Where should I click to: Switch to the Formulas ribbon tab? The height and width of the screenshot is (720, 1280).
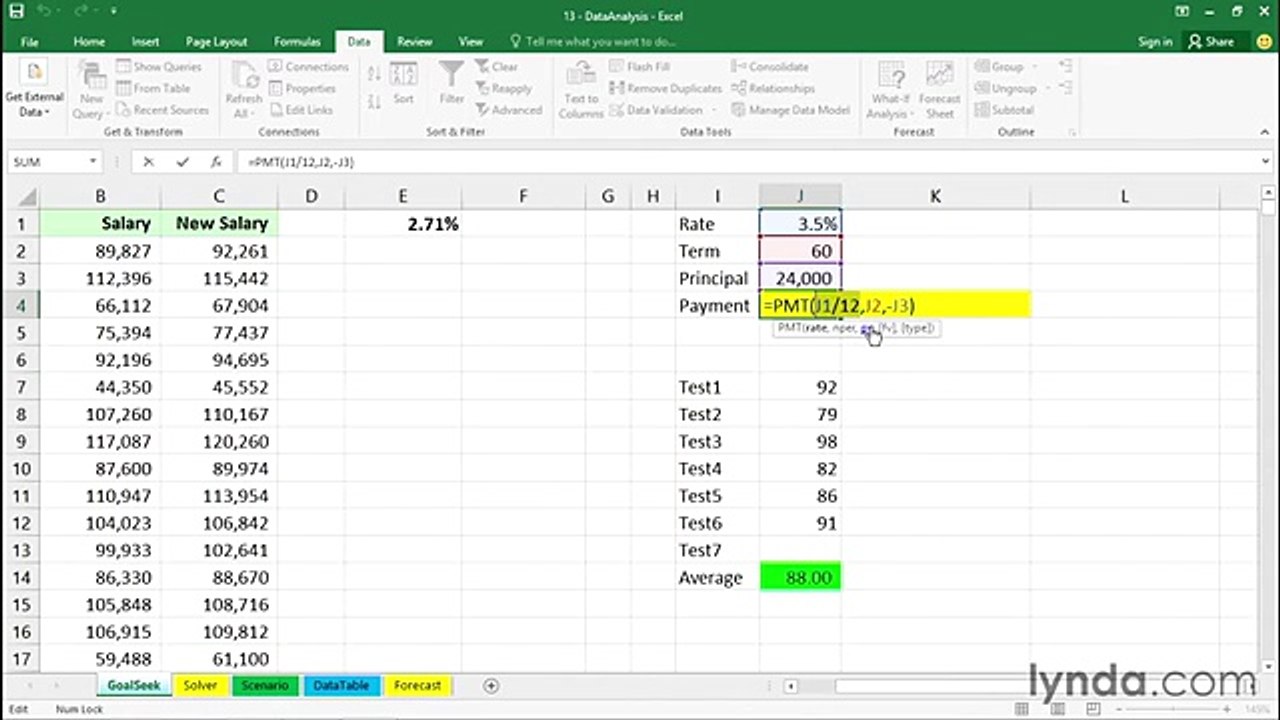point(297,42)
